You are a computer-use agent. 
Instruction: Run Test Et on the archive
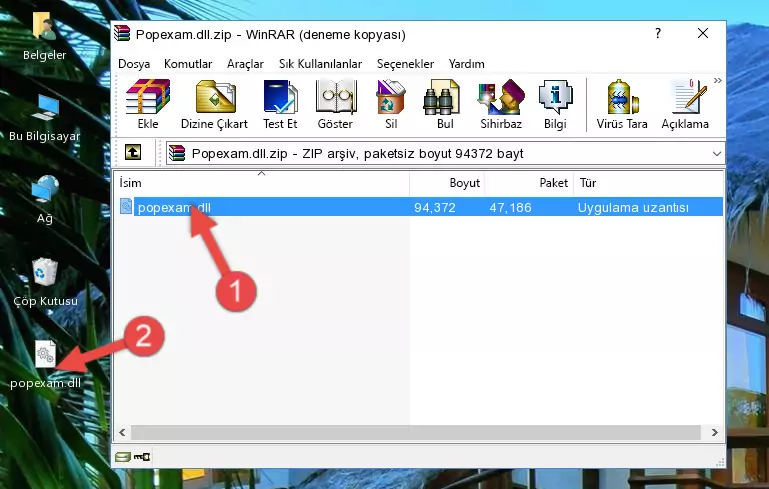point(280,104)
